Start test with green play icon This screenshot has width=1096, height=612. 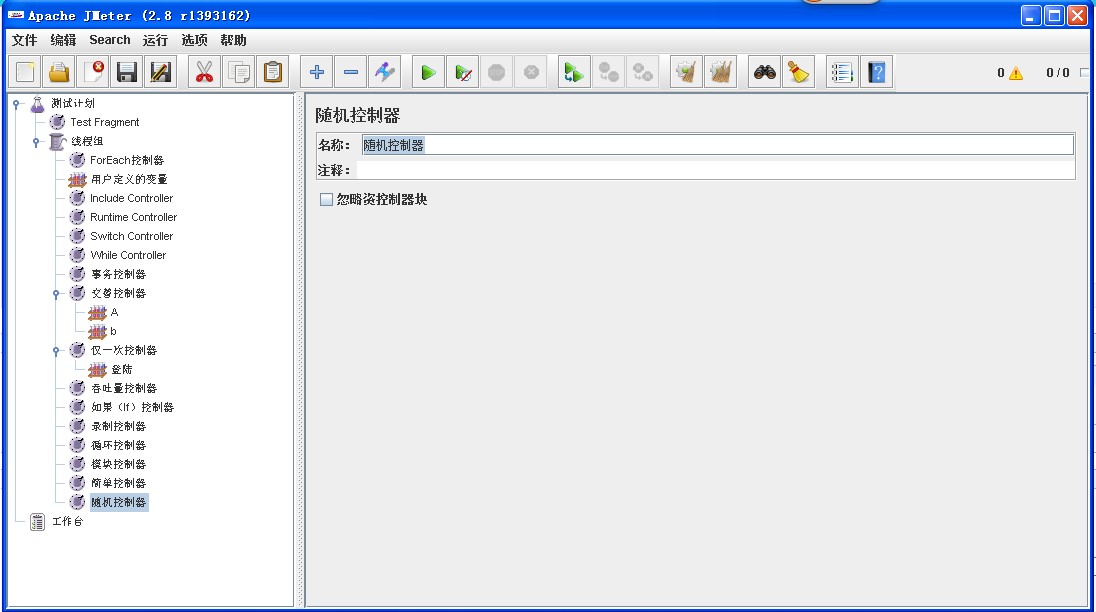[428, 72]
